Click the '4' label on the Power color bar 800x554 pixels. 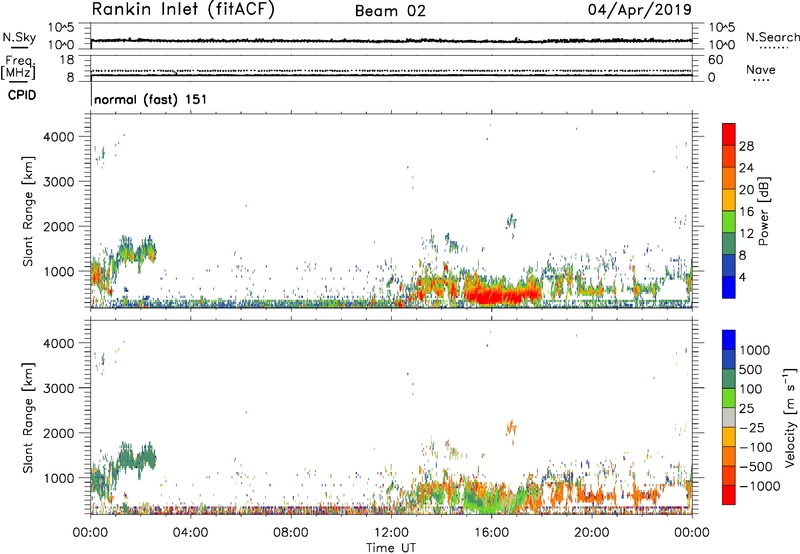coord(743,278)
